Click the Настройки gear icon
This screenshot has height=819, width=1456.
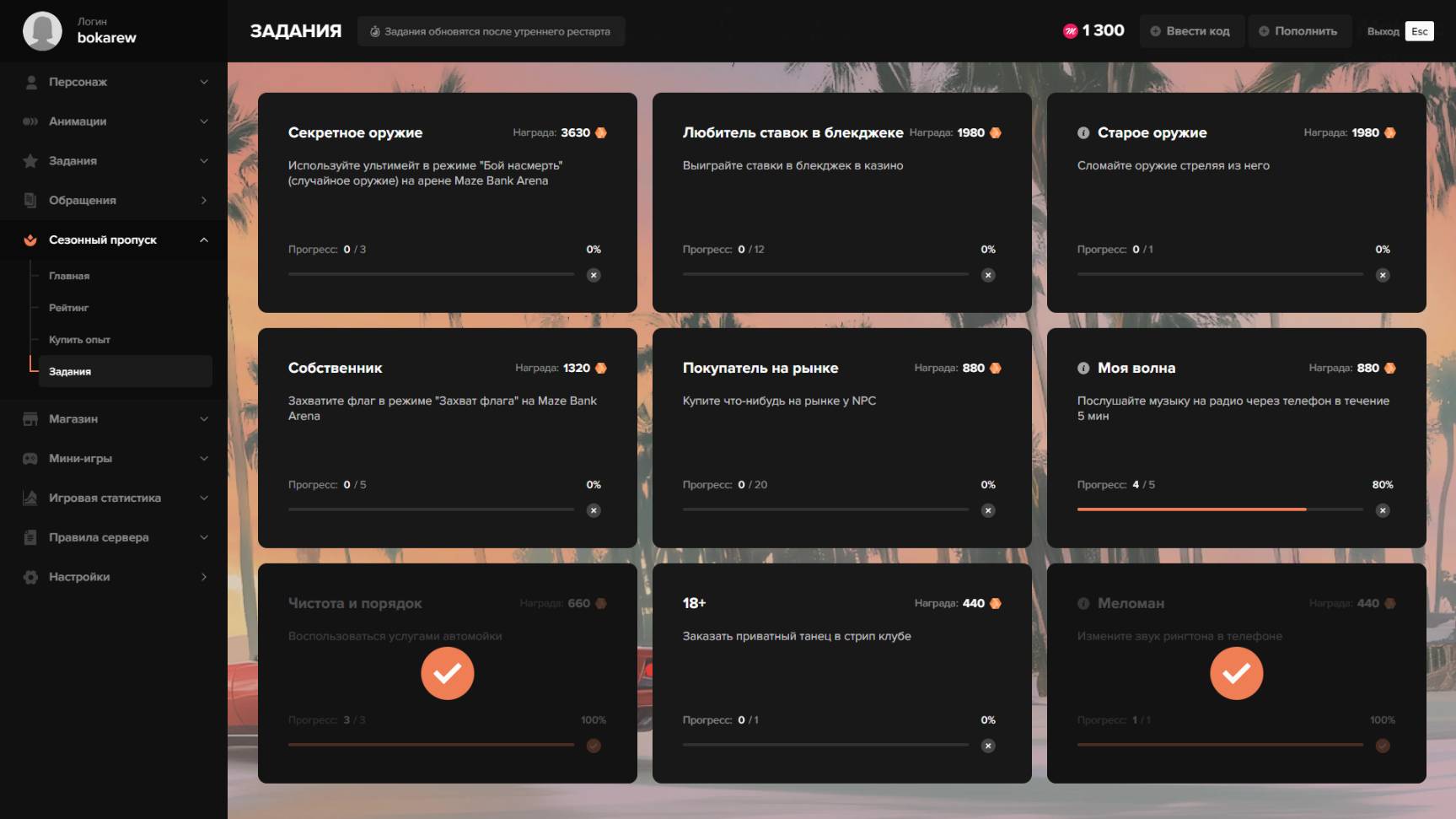point(30,577)
